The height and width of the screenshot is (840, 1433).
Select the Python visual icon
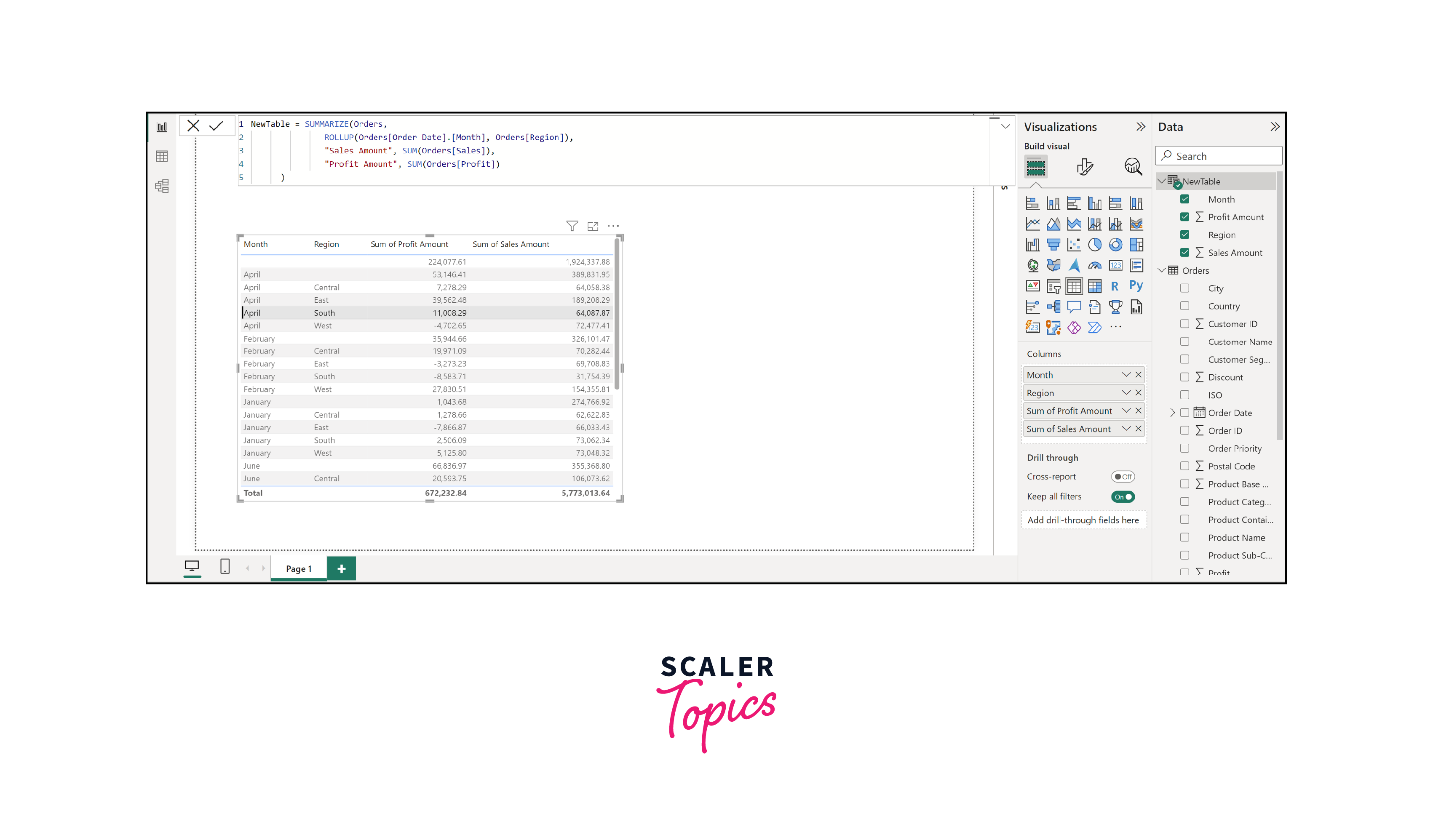click(x=1136, y=286)
